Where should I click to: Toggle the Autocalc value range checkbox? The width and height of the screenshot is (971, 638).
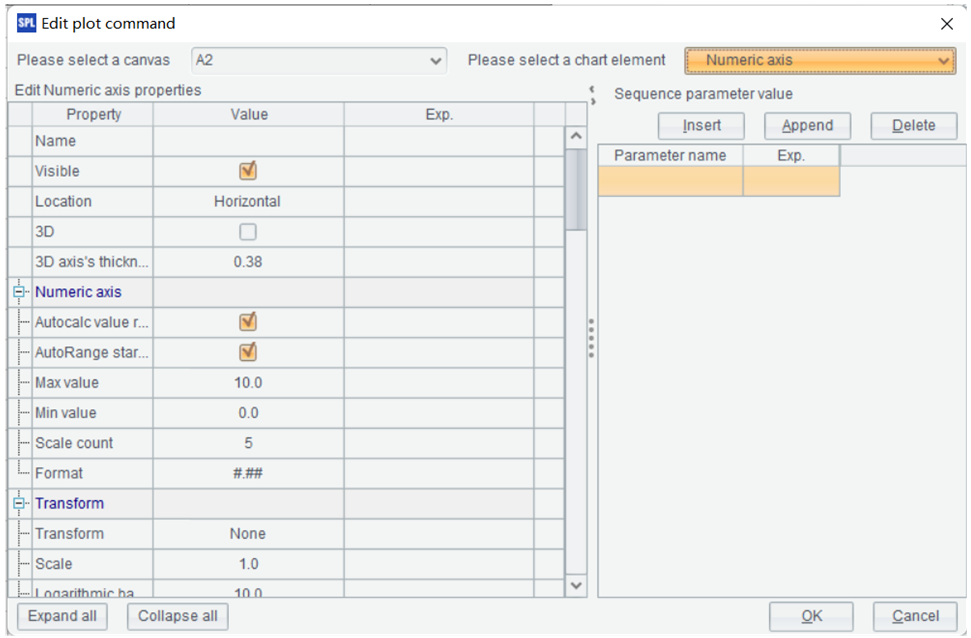[248, 322]
